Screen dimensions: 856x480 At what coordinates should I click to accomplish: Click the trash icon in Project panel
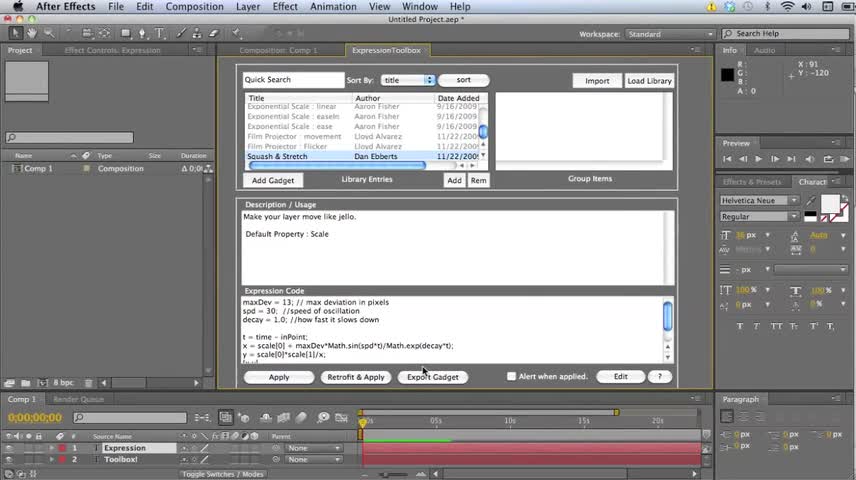click(x=88, y=383)
